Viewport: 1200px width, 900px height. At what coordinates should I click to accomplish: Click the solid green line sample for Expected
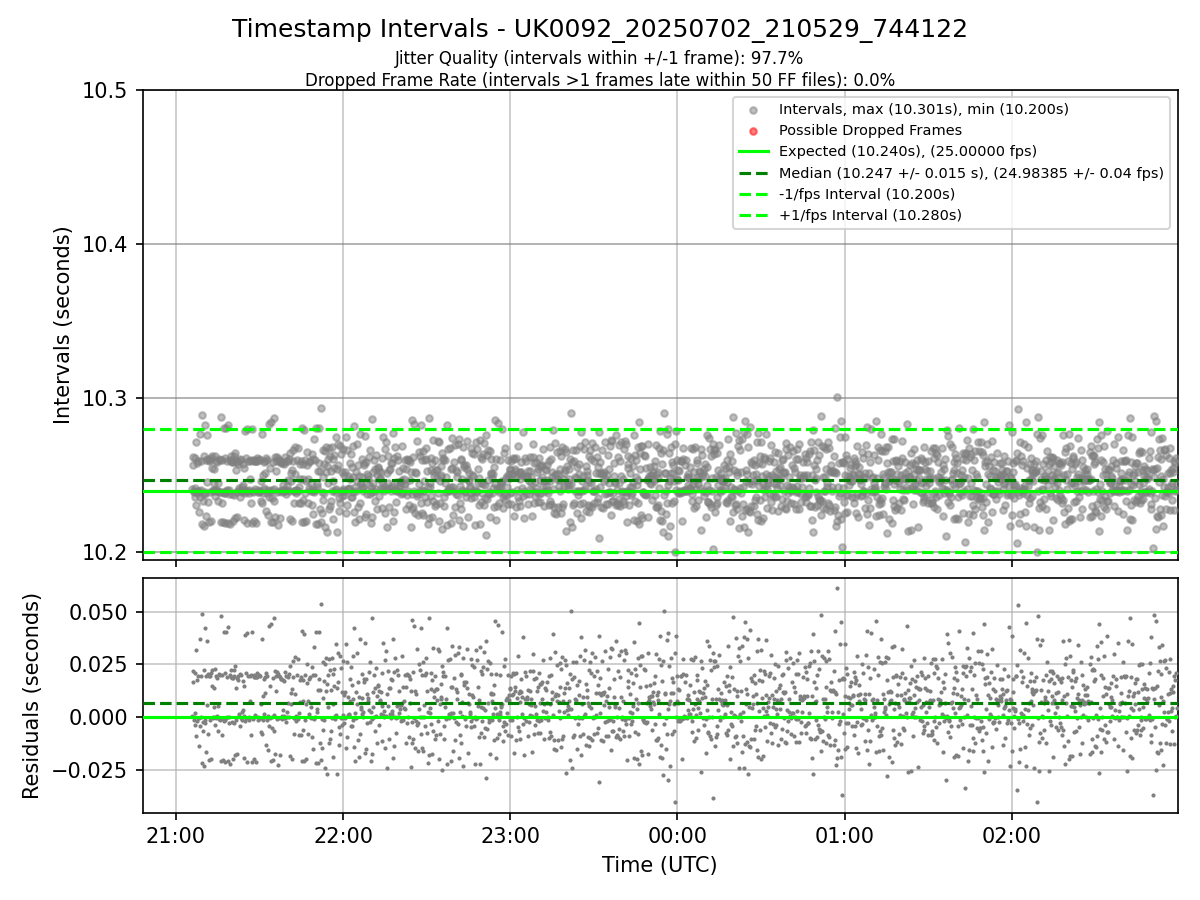click(754, 152)
